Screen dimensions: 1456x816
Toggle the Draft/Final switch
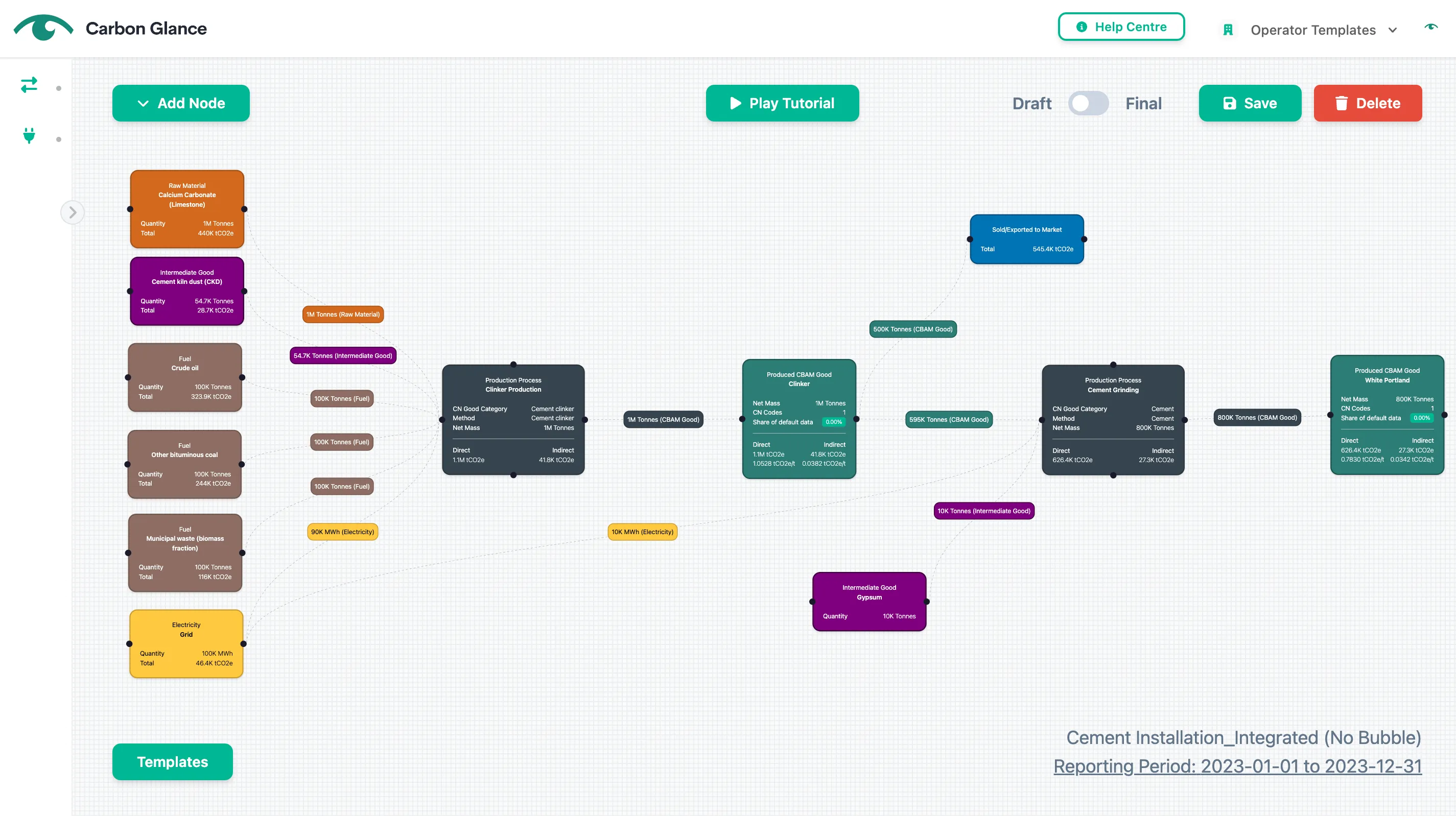point(1088,104)
